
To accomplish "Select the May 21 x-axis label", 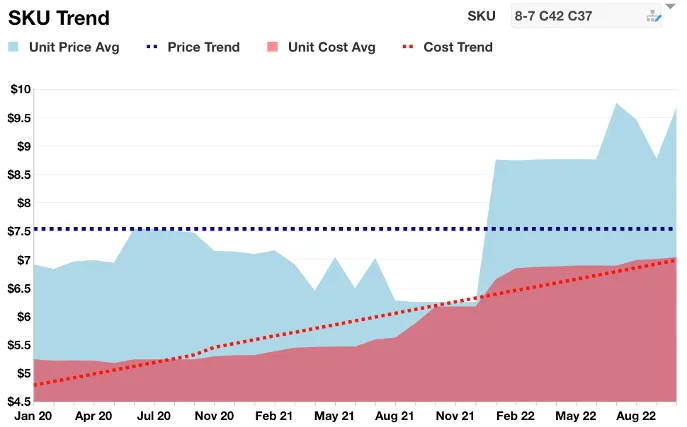I will pyautogui.click(x=334, y=416).
